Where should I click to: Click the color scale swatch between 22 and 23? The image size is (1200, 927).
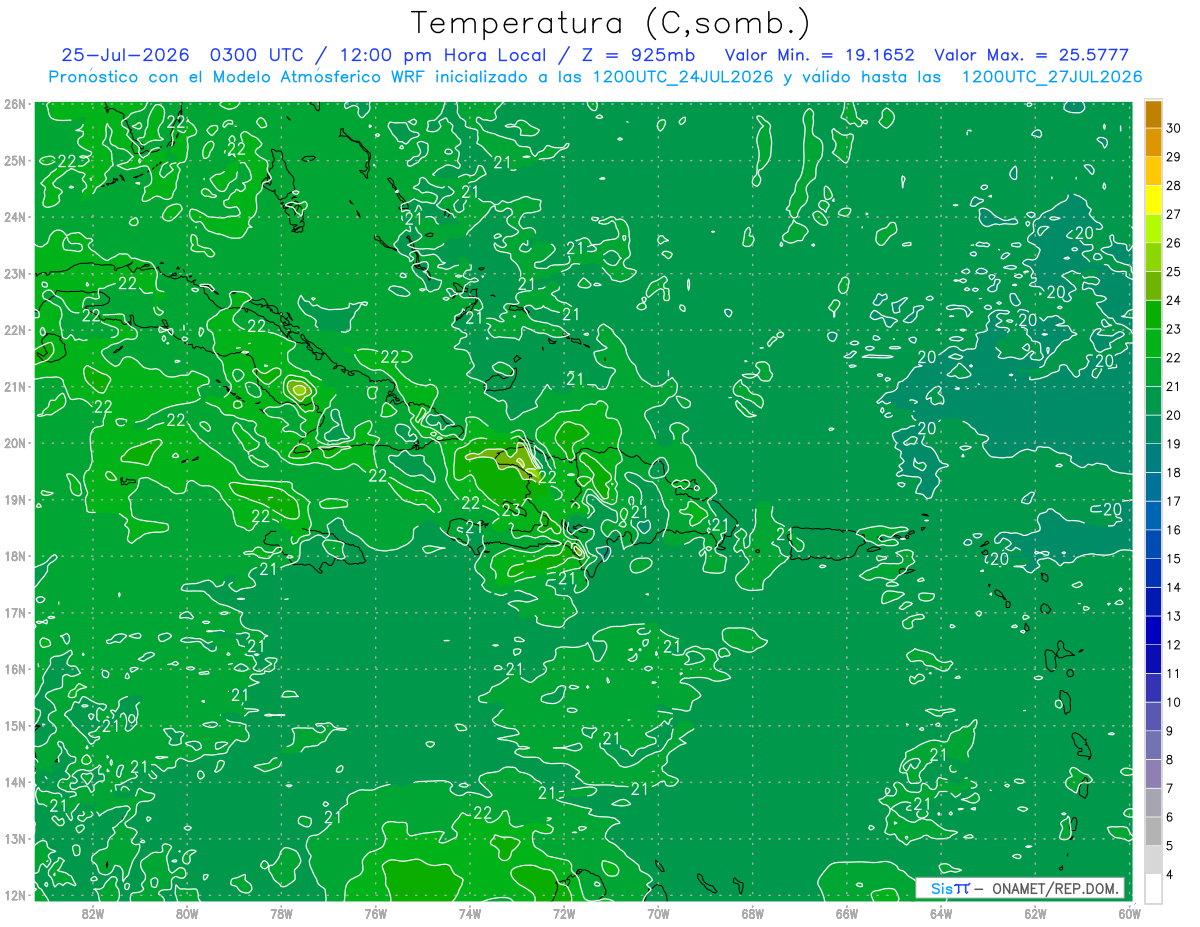coord(1153,343)
